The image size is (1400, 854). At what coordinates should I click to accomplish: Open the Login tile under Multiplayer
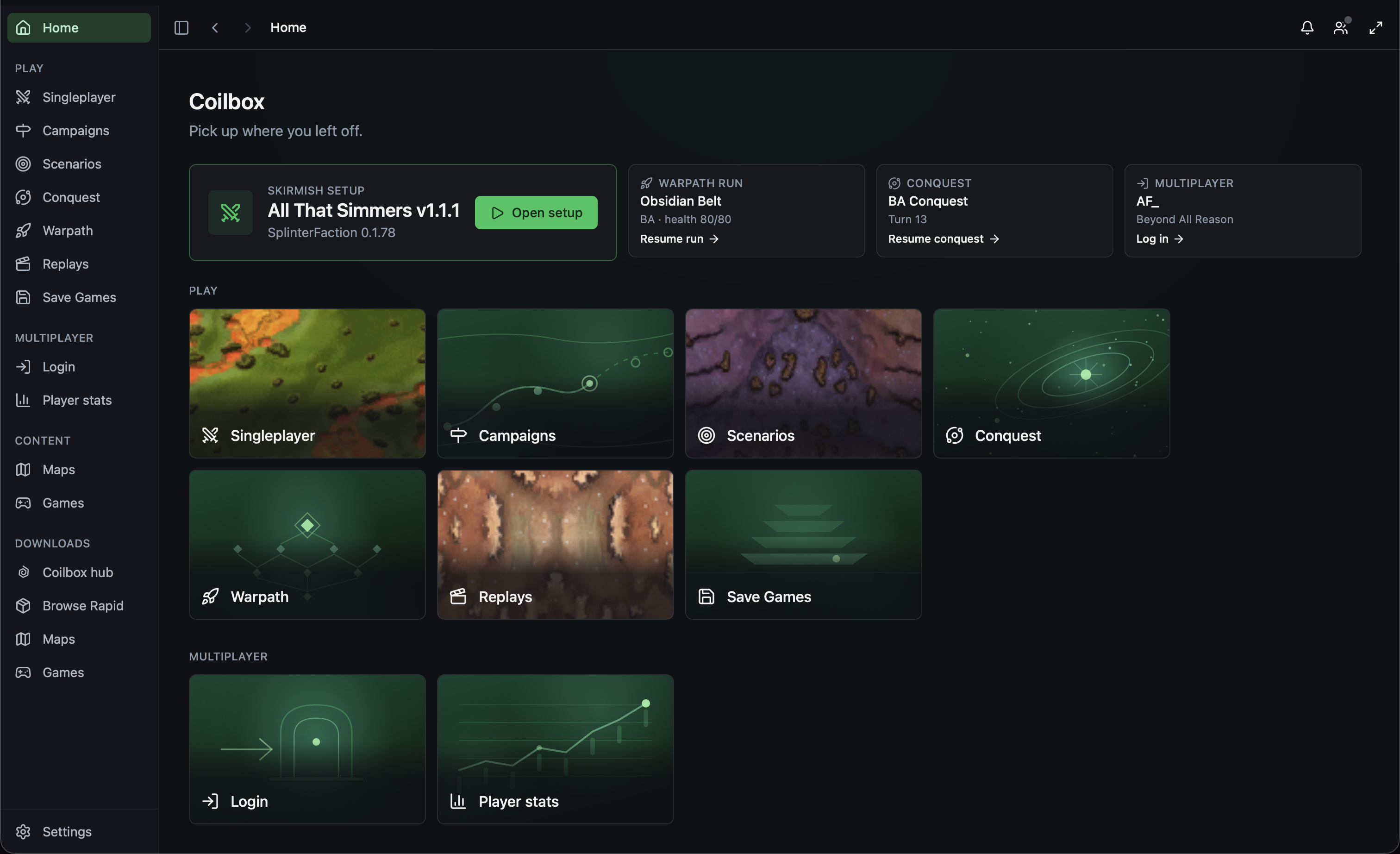click(307, 749)
